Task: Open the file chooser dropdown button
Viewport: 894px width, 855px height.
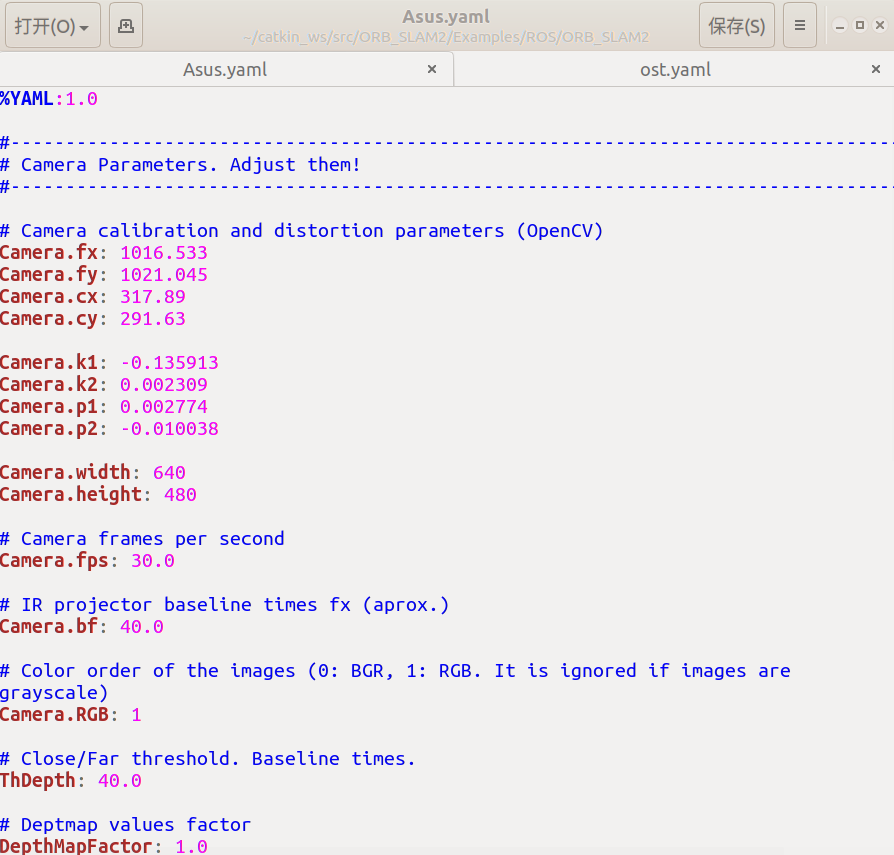Action: pos(52,25)
